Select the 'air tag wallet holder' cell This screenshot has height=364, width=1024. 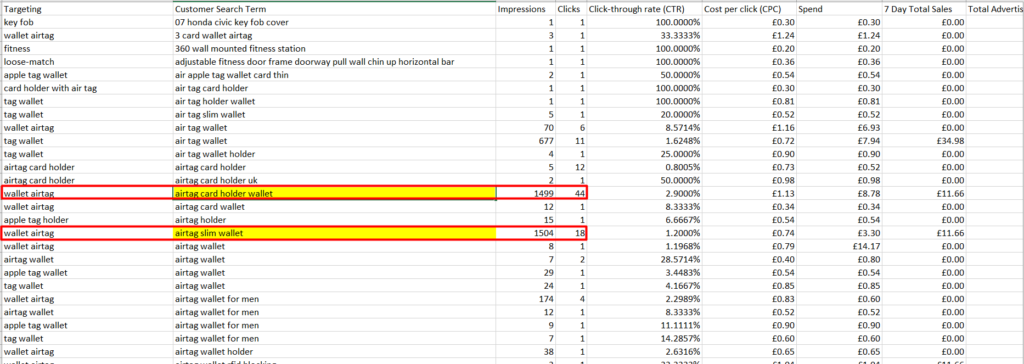[334, 154]
